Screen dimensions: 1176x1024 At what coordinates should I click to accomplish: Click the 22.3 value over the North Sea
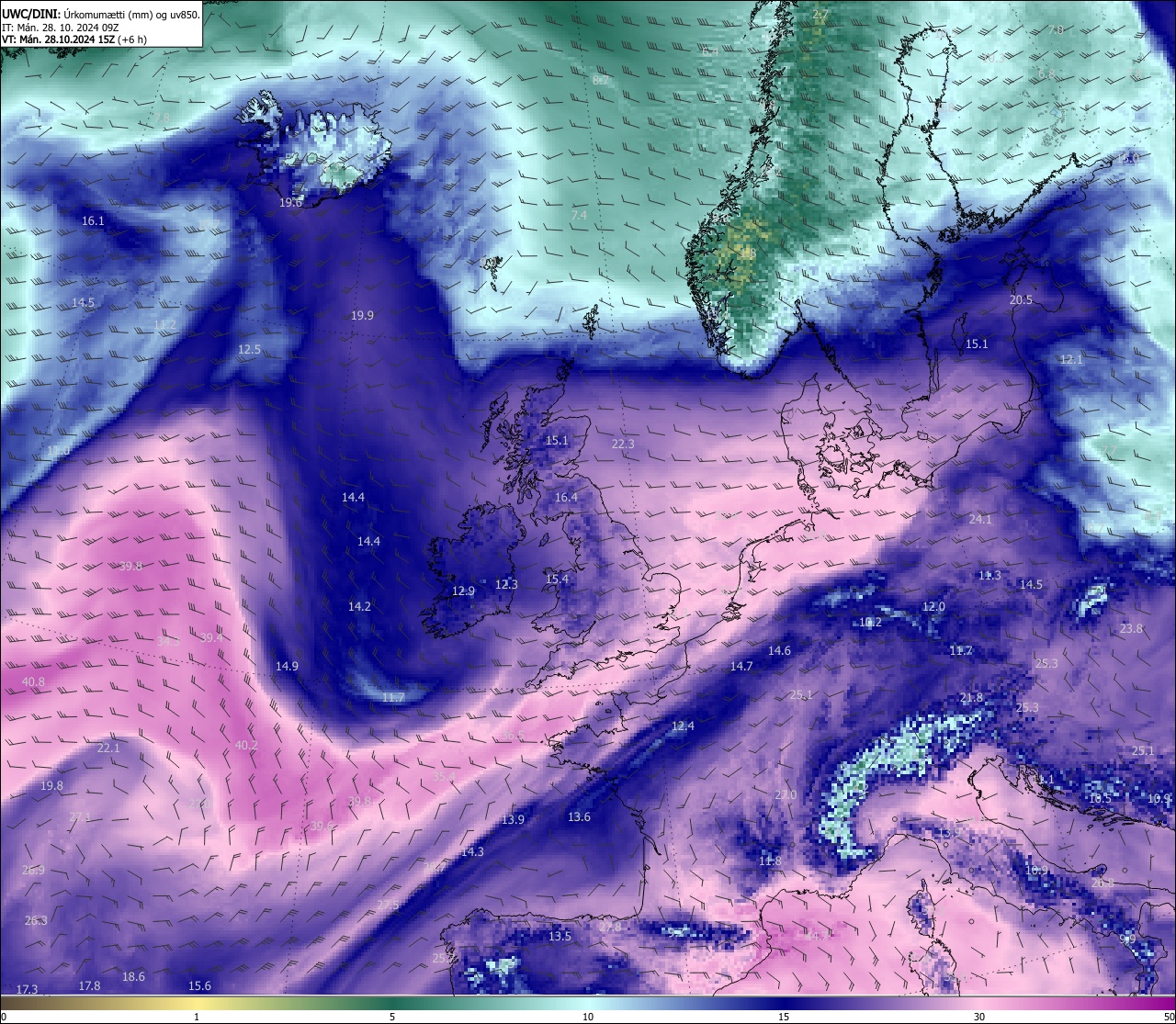click(x=623, y=444)
